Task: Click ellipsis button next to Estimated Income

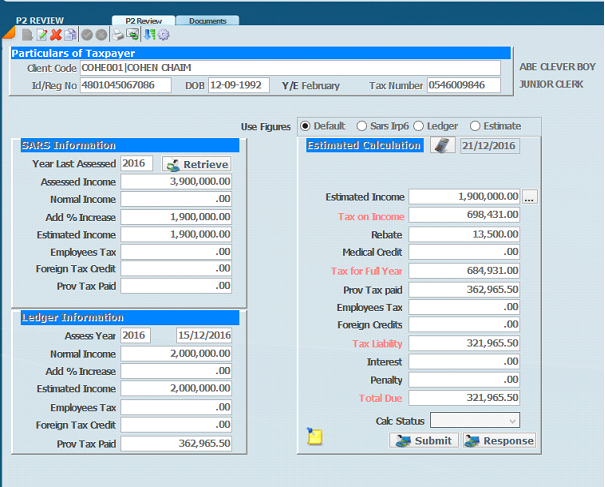Action: point(529,197)
